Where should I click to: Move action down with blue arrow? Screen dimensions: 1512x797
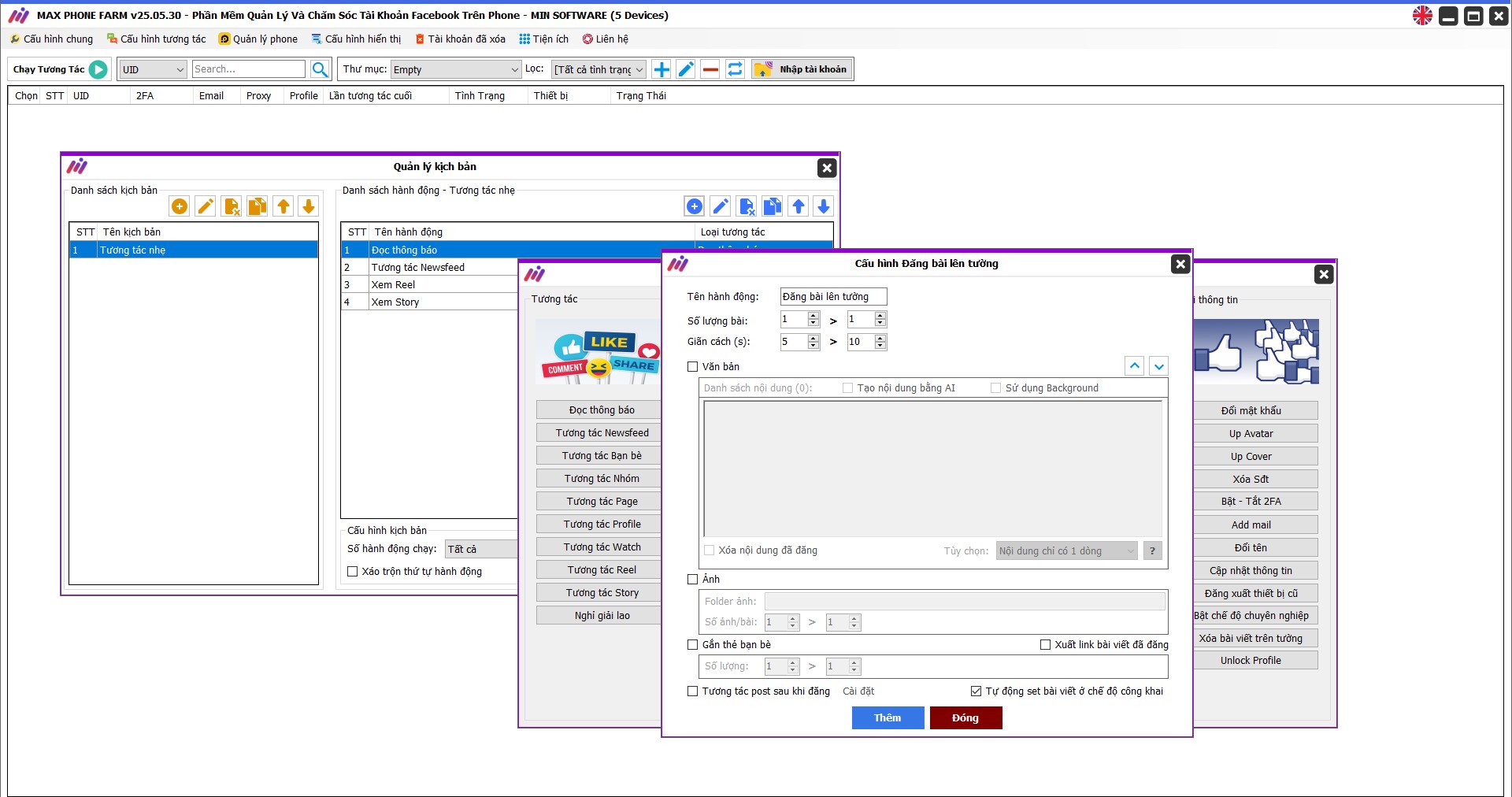(824, 206)
